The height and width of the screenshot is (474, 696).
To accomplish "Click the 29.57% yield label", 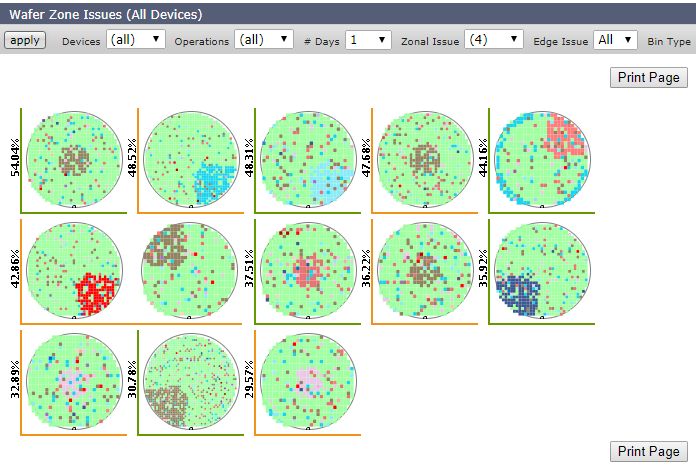I will (x=249, y=379).
